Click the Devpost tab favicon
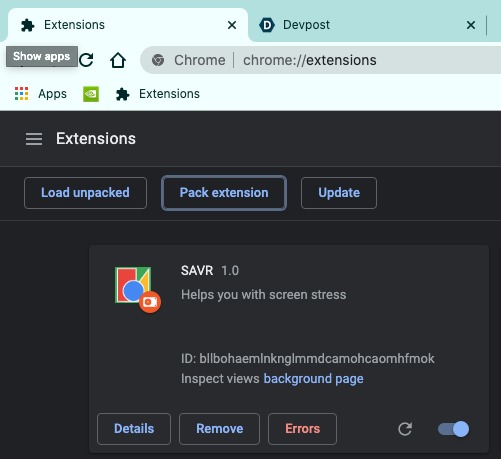Image resolution: width=501 pixels, height=459 pixels. pyautogui.click(x=267, y=25)
